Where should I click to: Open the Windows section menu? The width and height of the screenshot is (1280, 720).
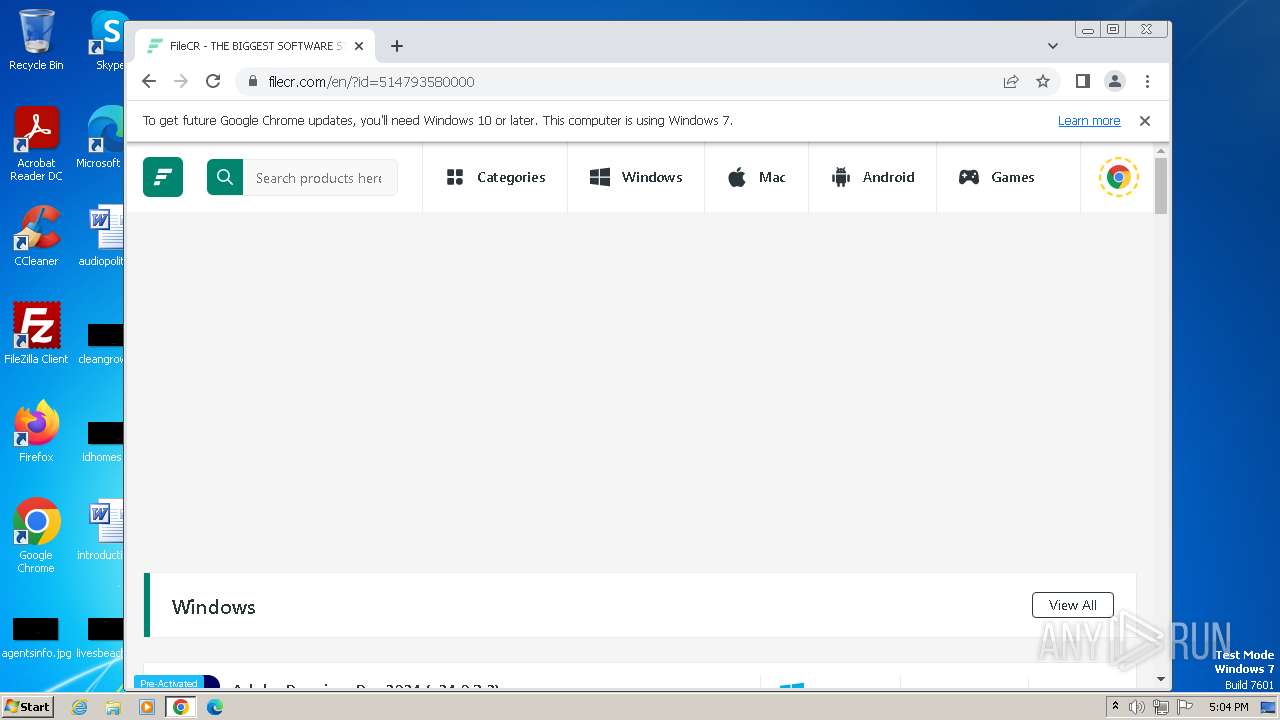pos(636,177)
